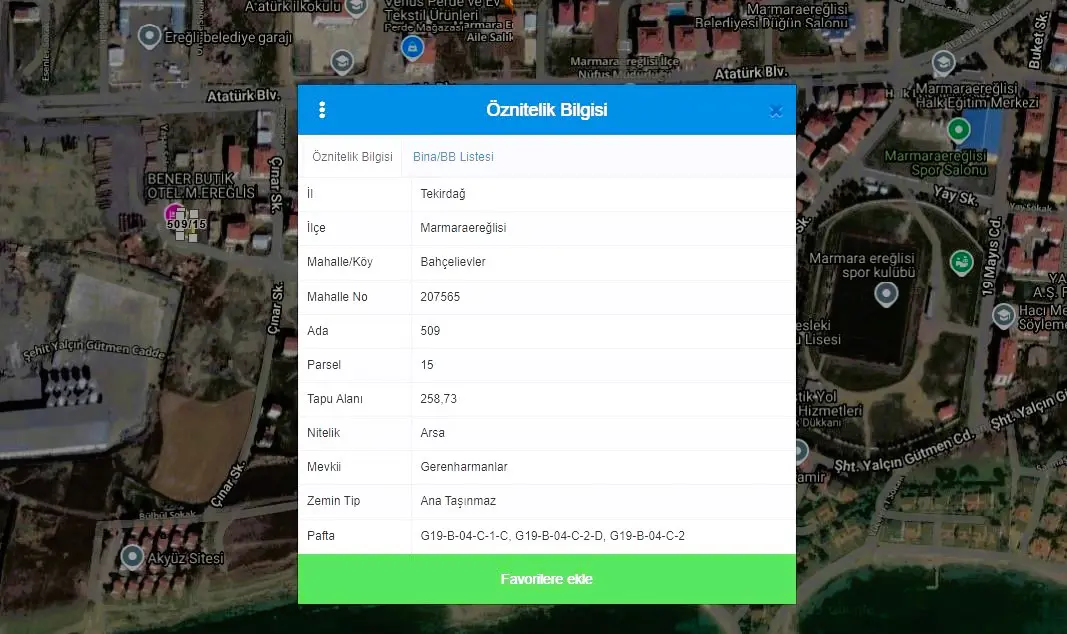This screenshot has height=634, width=1067.
Task: Click the blue shopping pin near Perde Mağazası
Action: pos(412,48)
